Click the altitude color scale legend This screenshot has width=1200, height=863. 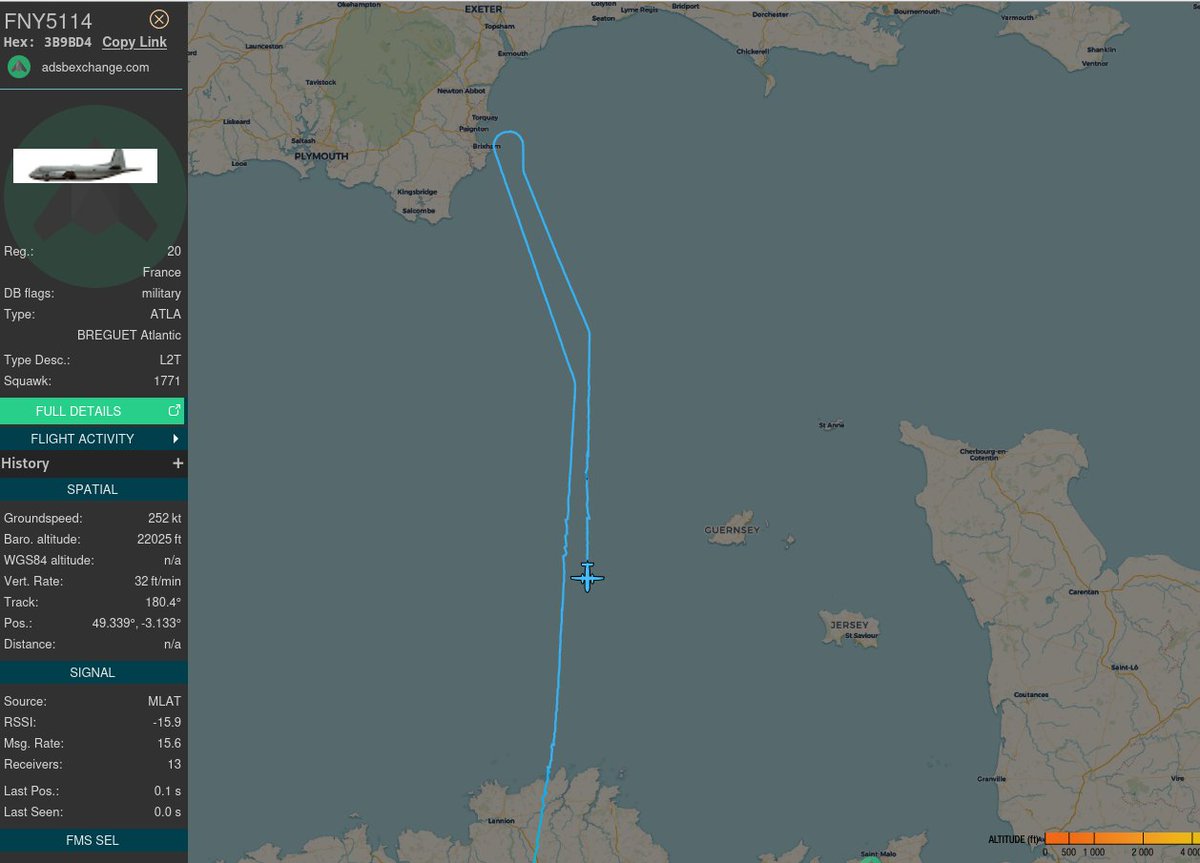pyautogui.click(x=1120, y=839)
